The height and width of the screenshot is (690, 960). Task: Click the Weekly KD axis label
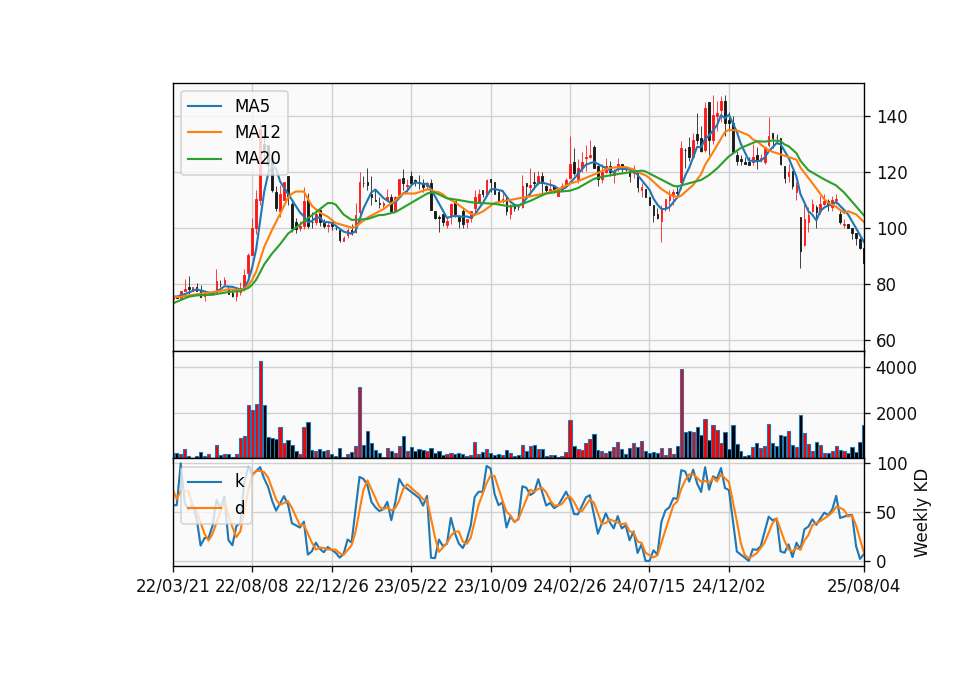[920, 514]
